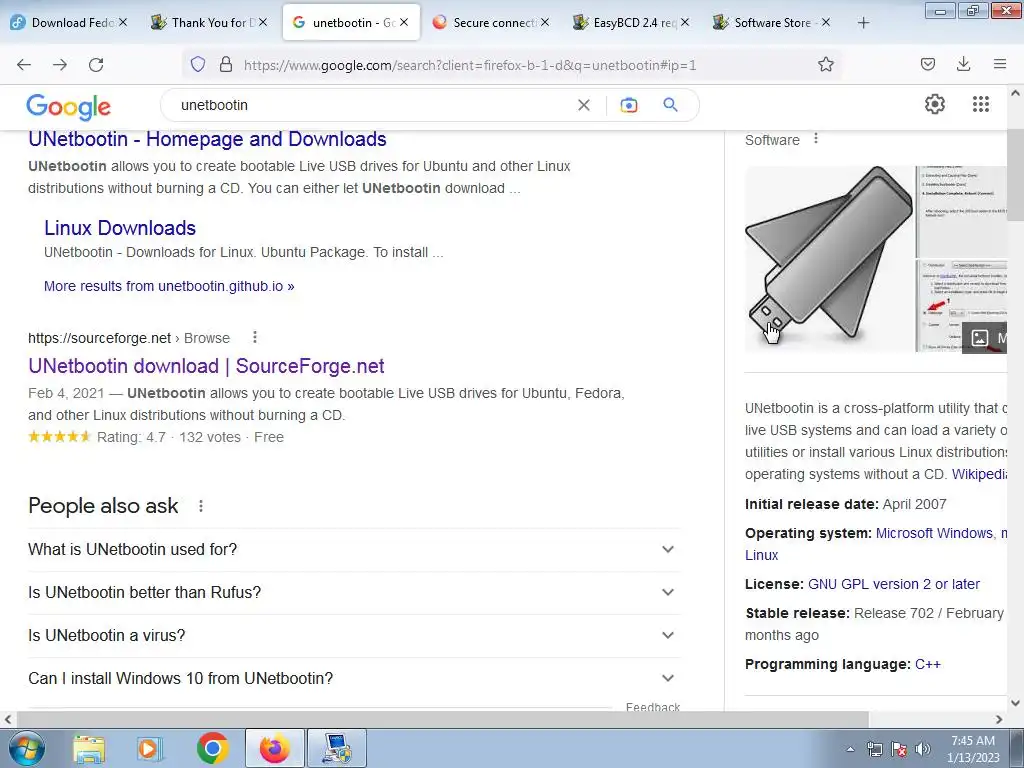Close the Download Fedora tab
The width and height of the screenshot is (1024, 768).
(123, 22)
